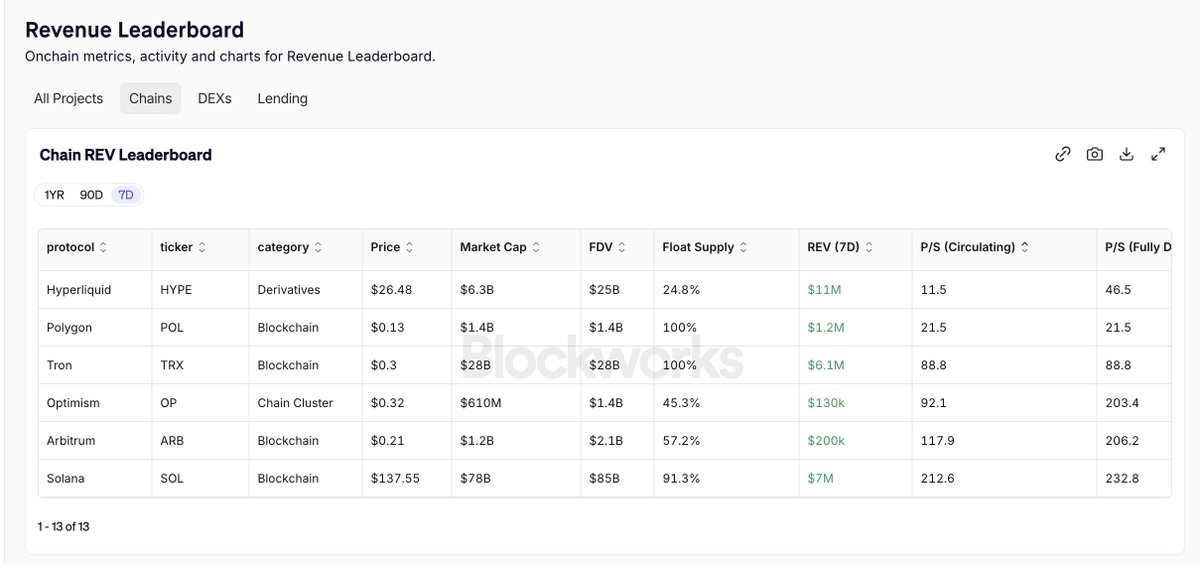Take a screenshot with the camera icon
1200x564 pixels.
(1095, 154)
